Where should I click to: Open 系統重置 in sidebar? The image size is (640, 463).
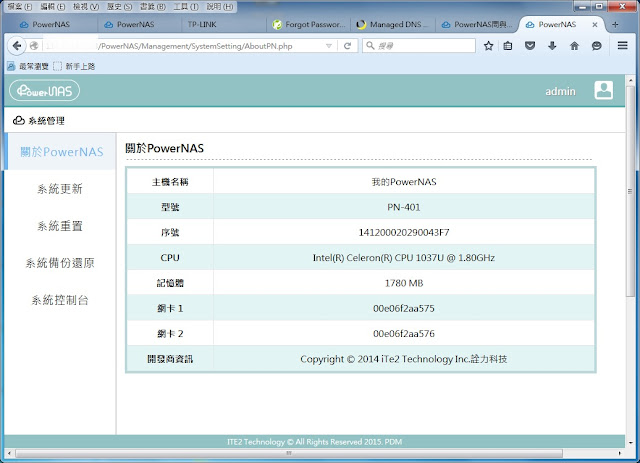click(60, 226)
